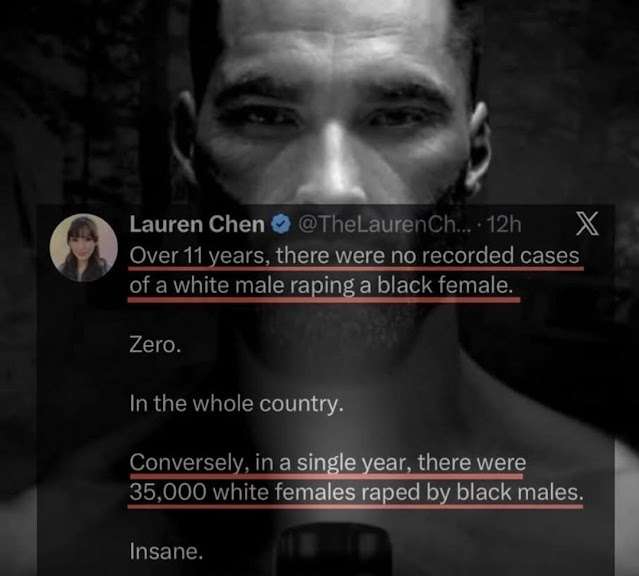Image resolution: width=639 pixels, height=576 pixels.
Task: Click the man's nose in background photo
Action: (x=332, y=170)
